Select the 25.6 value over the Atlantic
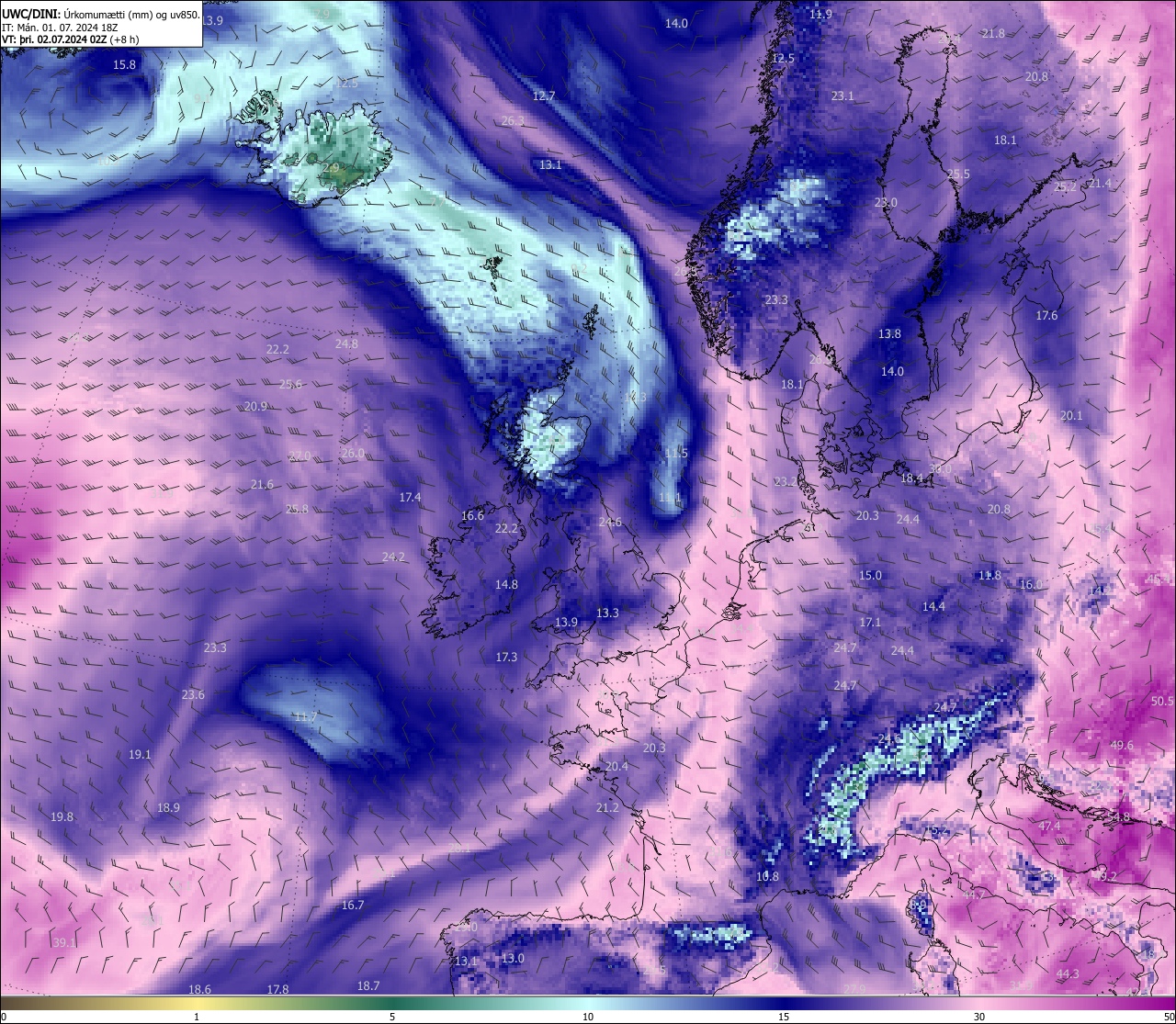The image size is (1176, 1024). pos(290,385)
